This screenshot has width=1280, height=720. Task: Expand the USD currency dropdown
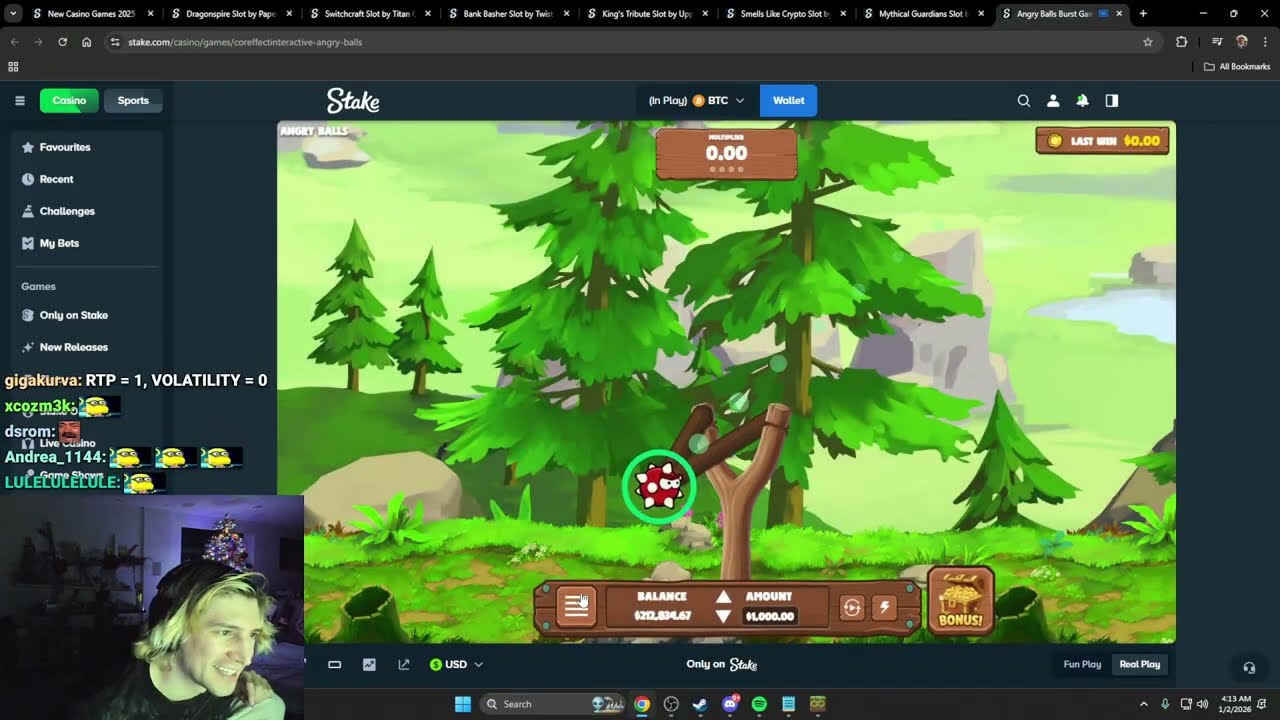[456, 664]
